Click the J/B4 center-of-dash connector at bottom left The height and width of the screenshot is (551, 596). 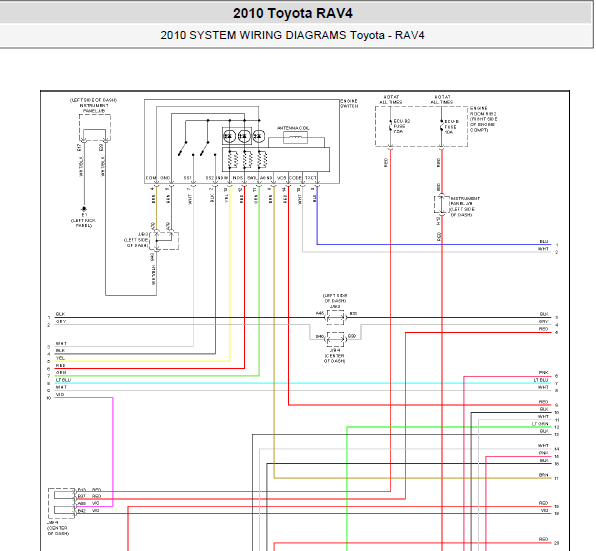pos(62,504)
